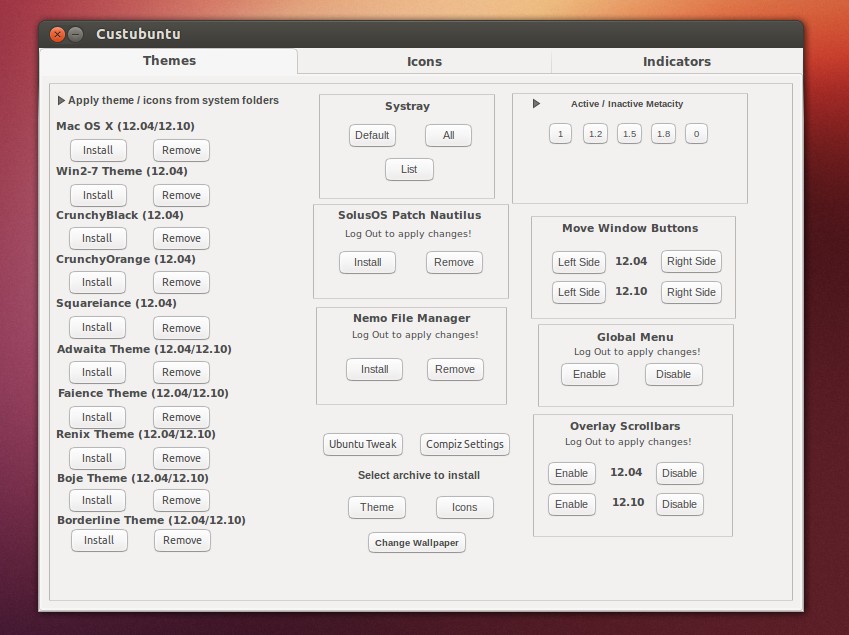Viewport: 849px width, 635px height.
Task: Disable Overlay Scrollbars for 12.04
Action: click(x=680, y=473)
